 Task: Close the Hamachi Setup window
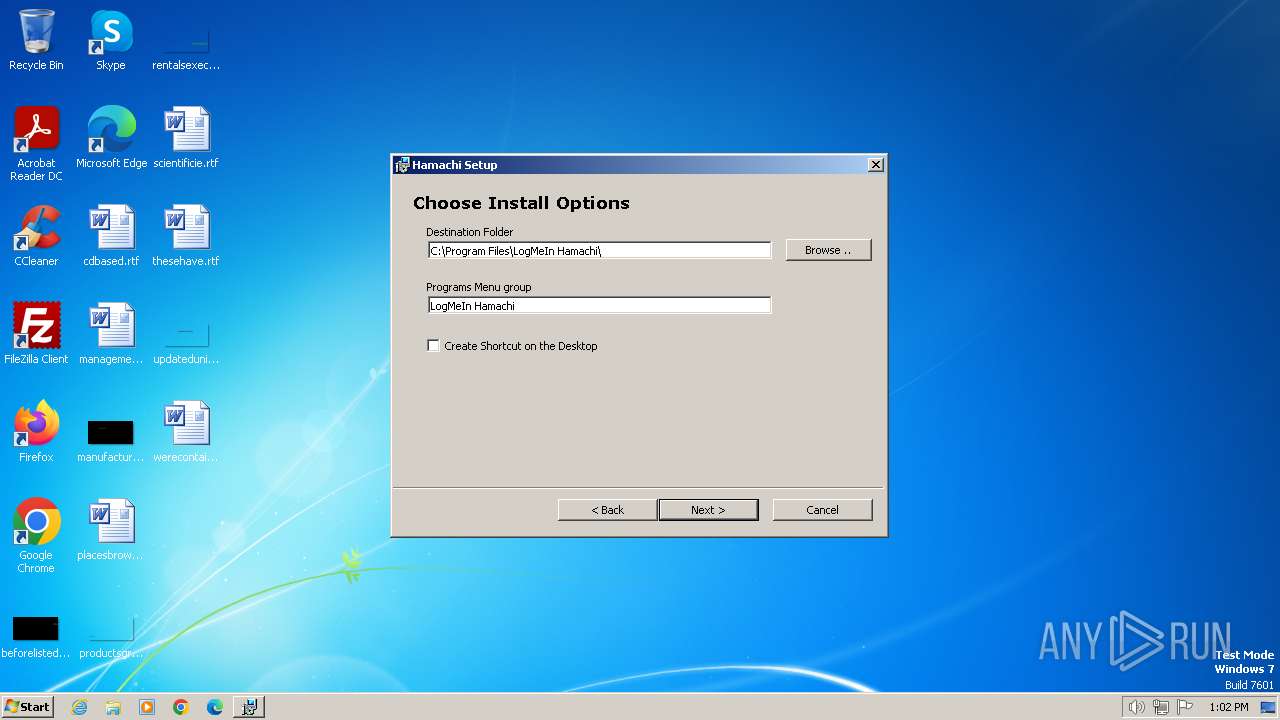[876, 165]
